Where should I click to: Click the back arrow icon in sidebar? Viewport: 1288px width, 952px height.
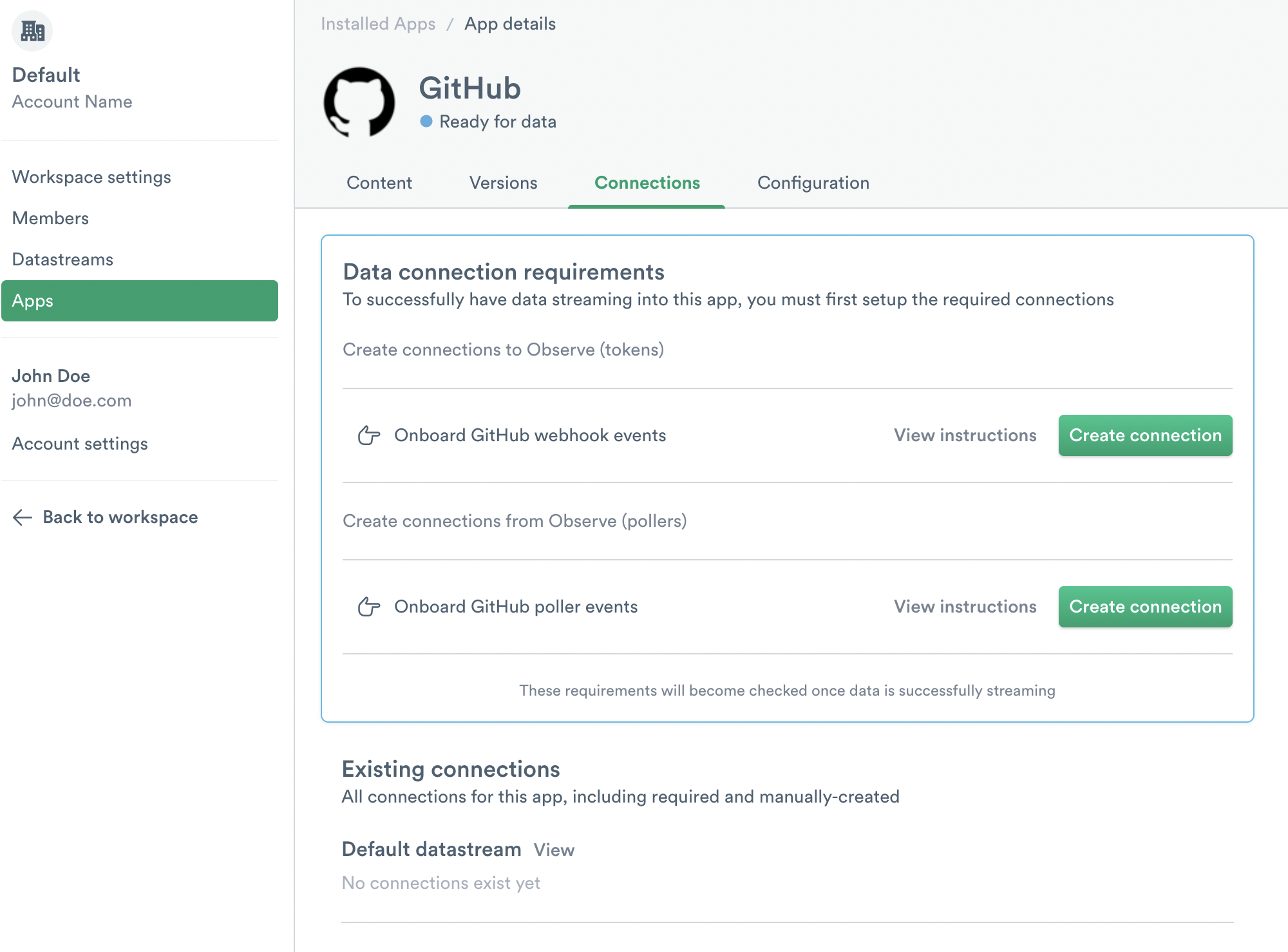[23, 517]
